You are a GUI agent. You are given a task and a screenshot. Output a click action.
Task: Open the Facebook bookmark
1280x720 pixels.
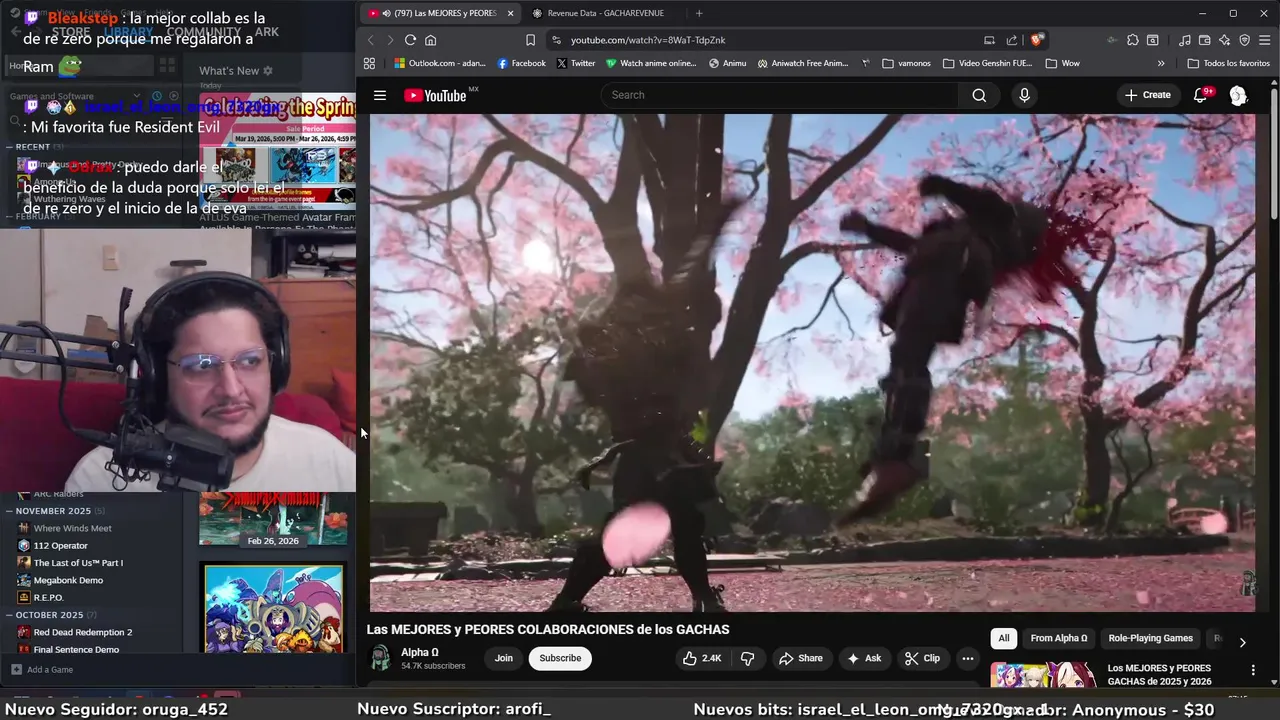tap(521, 63)
